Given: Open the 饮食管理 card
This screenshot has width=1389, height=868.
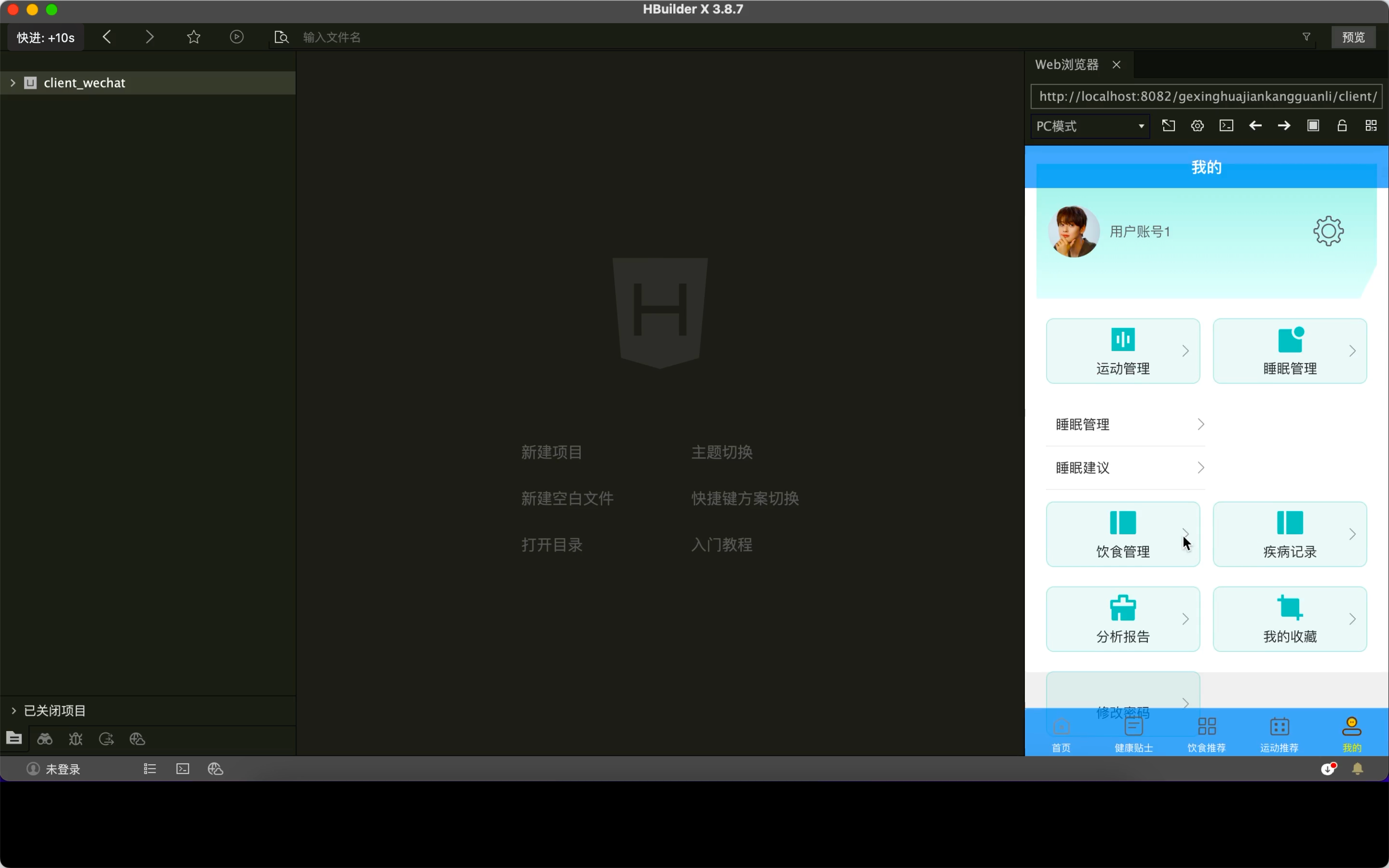Looking at the screenshot, I should [1122, 534].
